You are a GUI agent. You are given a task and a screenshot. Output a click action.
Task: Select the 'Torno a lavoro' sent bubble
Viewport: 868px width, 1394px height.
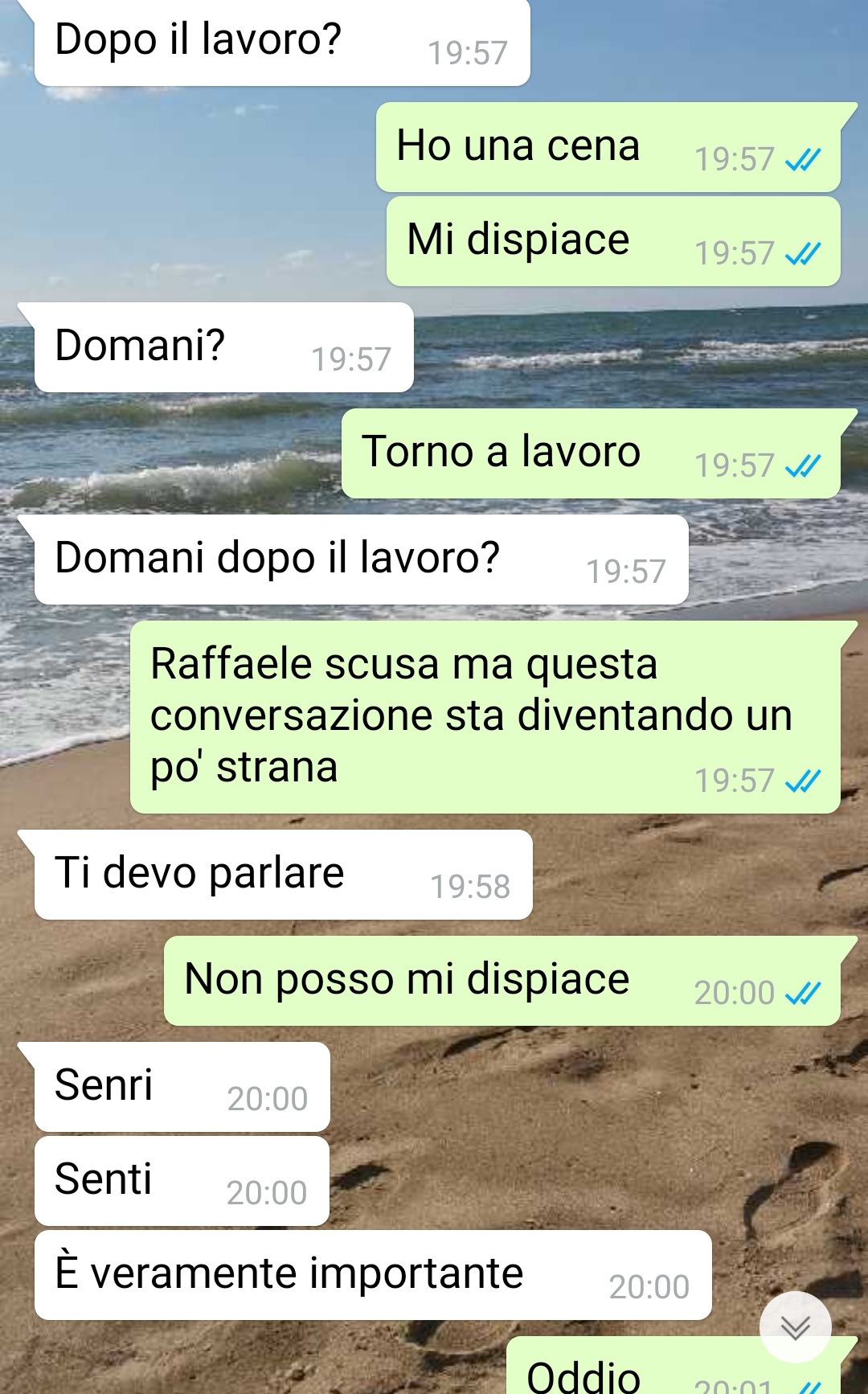coord(591,453)
